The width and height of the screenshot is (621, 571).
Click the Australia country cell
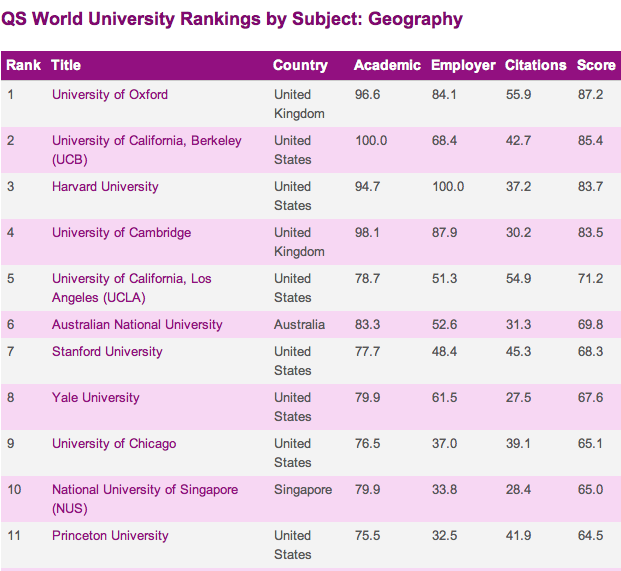coord(299,325)
